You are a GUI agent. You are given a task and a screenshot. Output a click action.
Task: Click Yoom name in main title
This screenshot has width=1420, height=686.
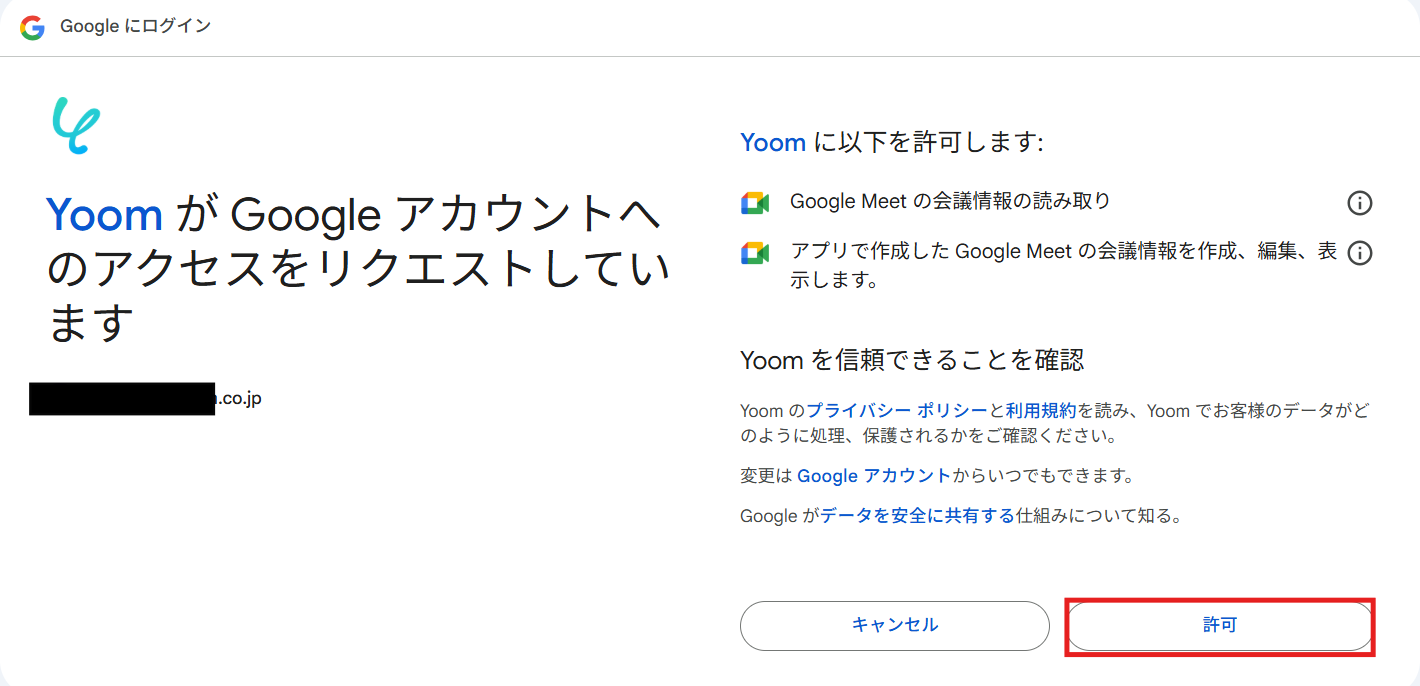coord(104,214)
